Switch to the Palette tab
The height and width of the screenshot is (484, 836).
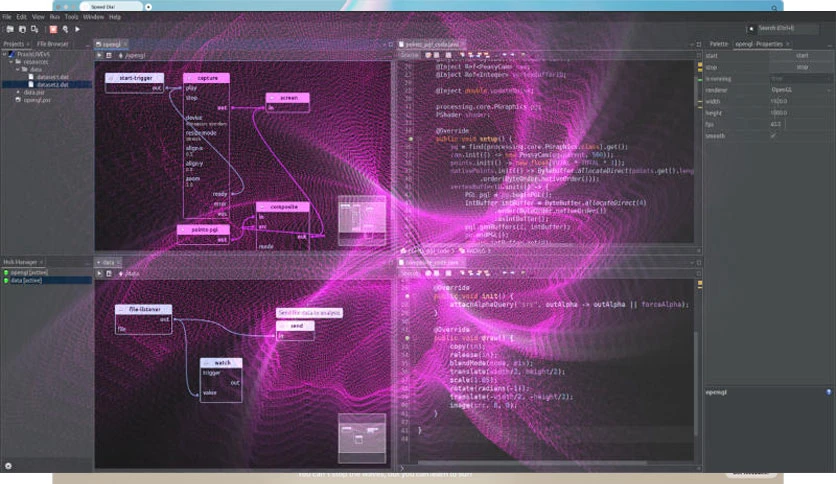(719, 44)
